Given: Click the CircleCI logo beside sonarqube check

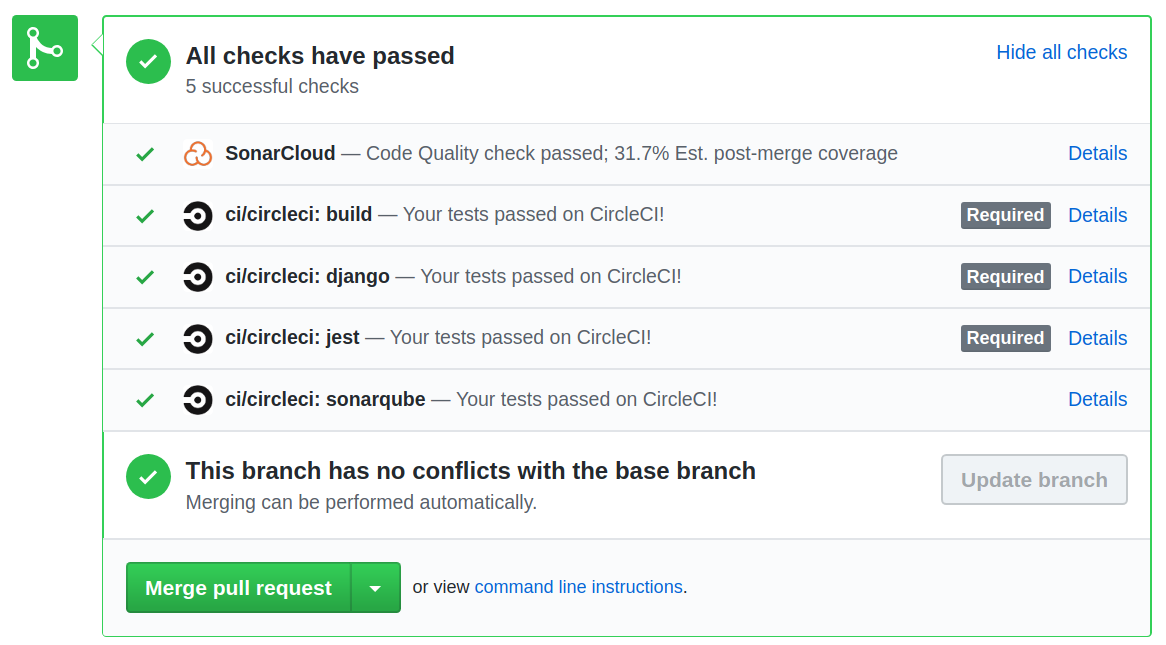Looking at the screenshot, I should pyautogui.click(x=198, y=400).
